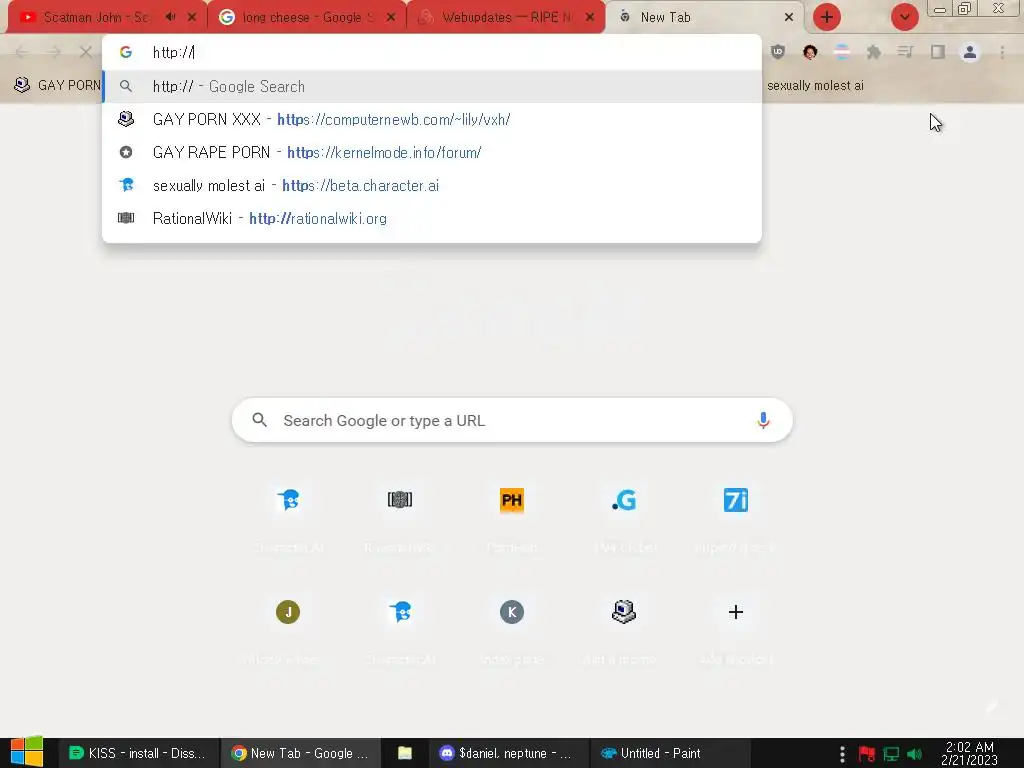
Task: Switch to the Untitled - Paint taskbar window
Action: tap(670, 753)
